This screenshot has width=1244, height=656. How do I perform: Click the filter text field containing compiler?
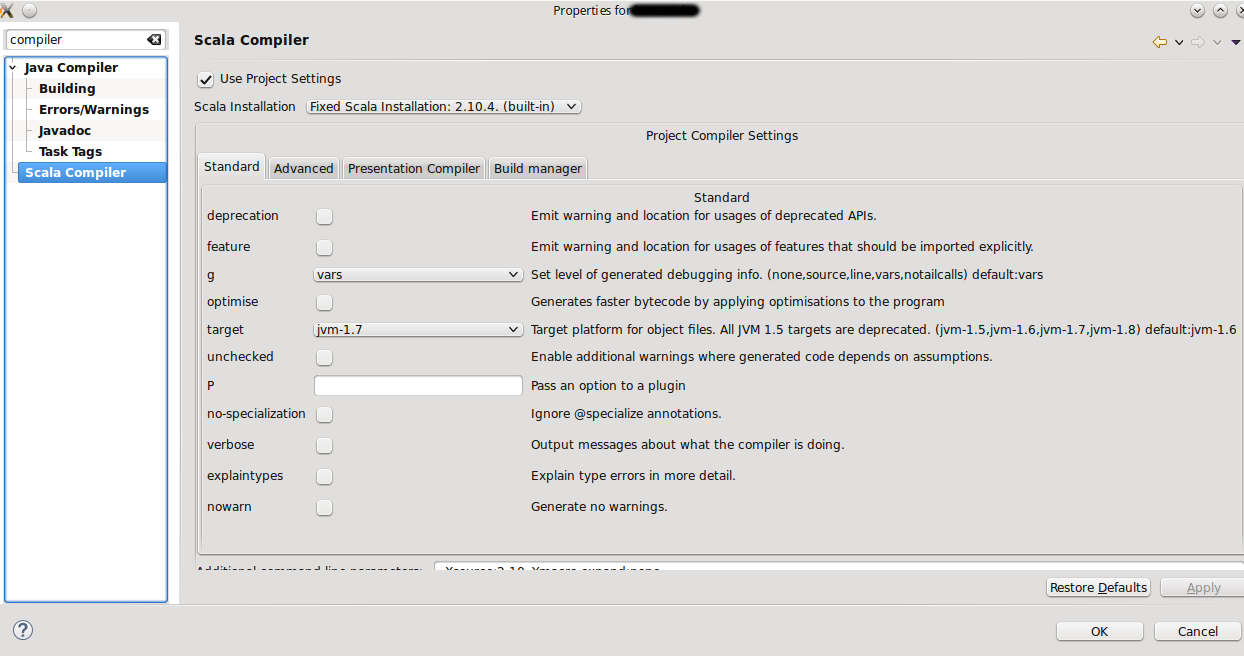[x=76, y=40]
